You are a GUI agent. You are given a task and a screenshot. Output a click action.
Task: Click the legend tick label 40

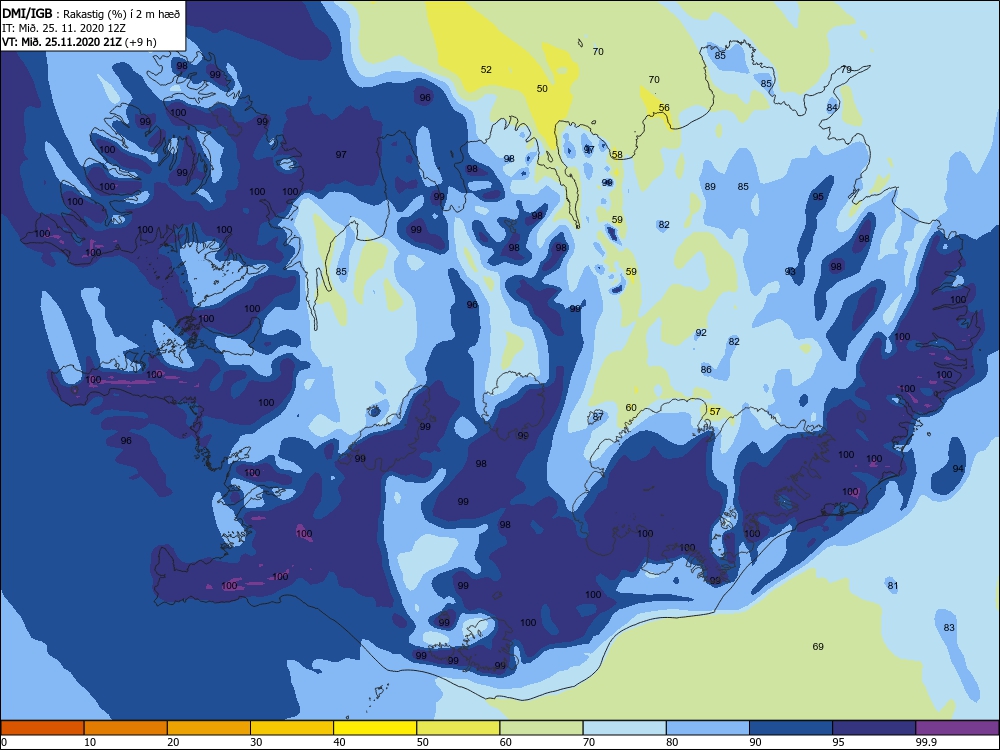point(339,742)
